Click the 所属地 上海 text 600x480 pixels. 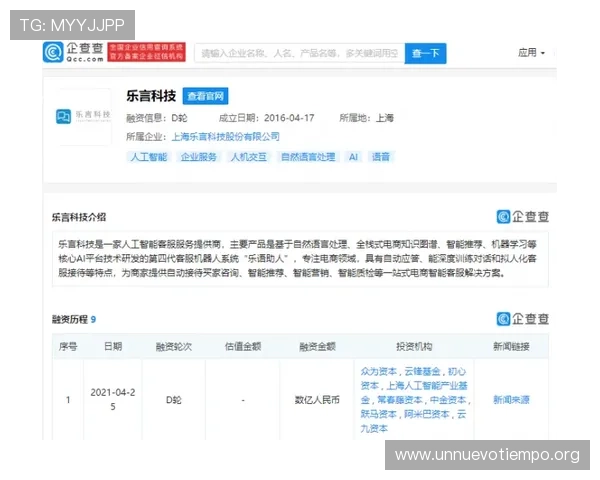pyautogui.click(x=367, y=118)
